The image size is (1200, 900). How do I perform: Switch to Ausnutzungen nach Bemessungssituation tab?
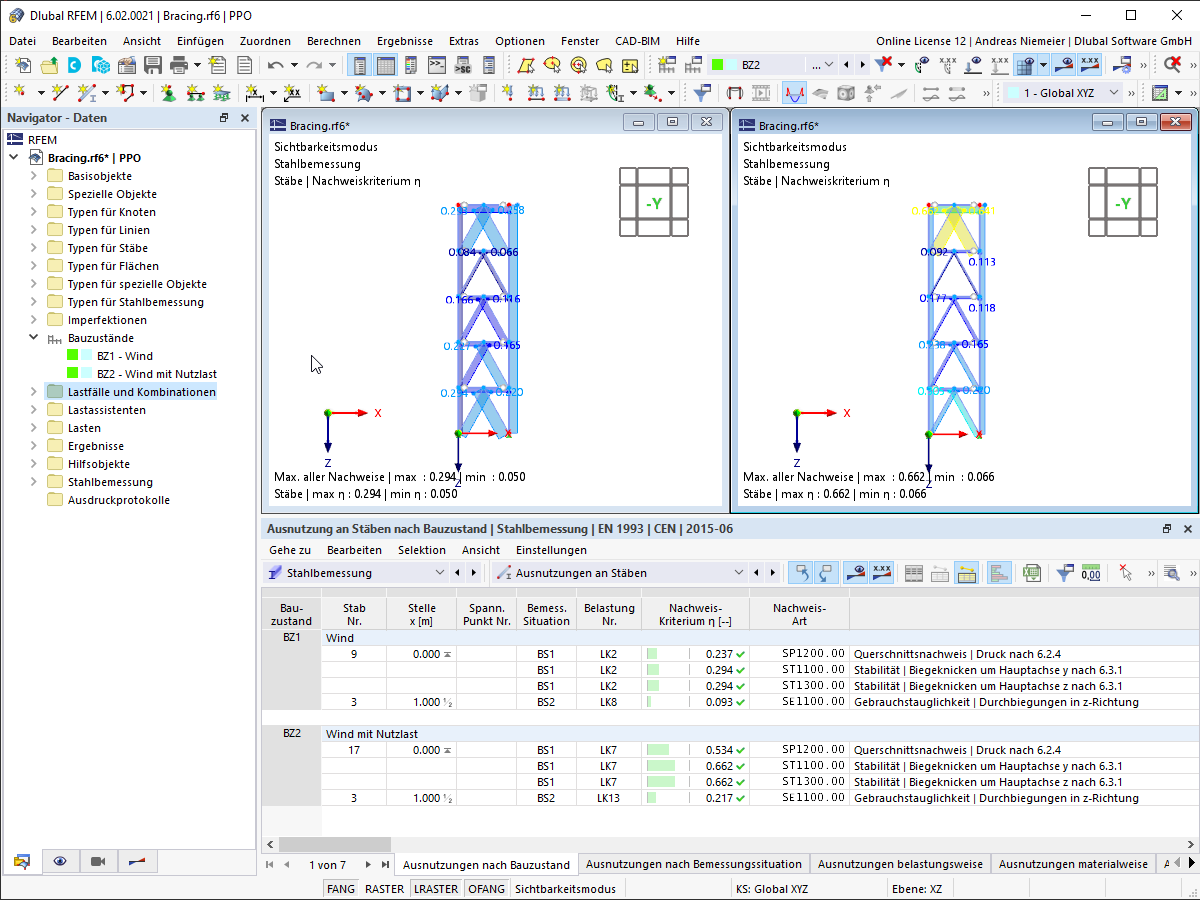tap(694, 864)
